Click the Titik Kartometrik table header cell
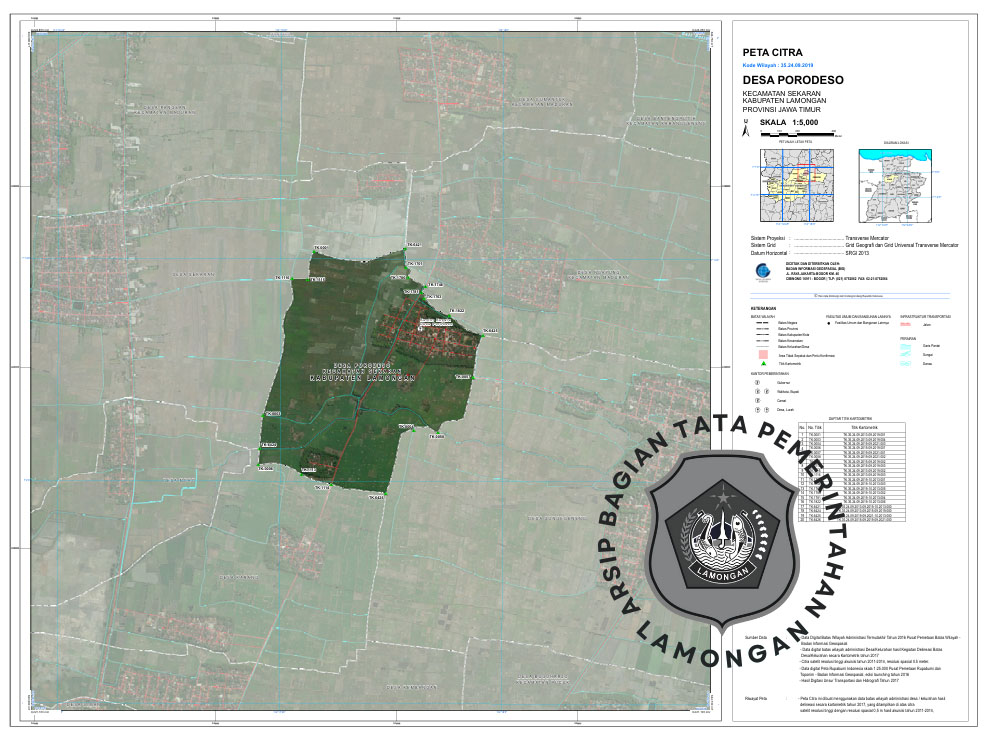This screenshot has width=991, height=738. coord(865,426)
